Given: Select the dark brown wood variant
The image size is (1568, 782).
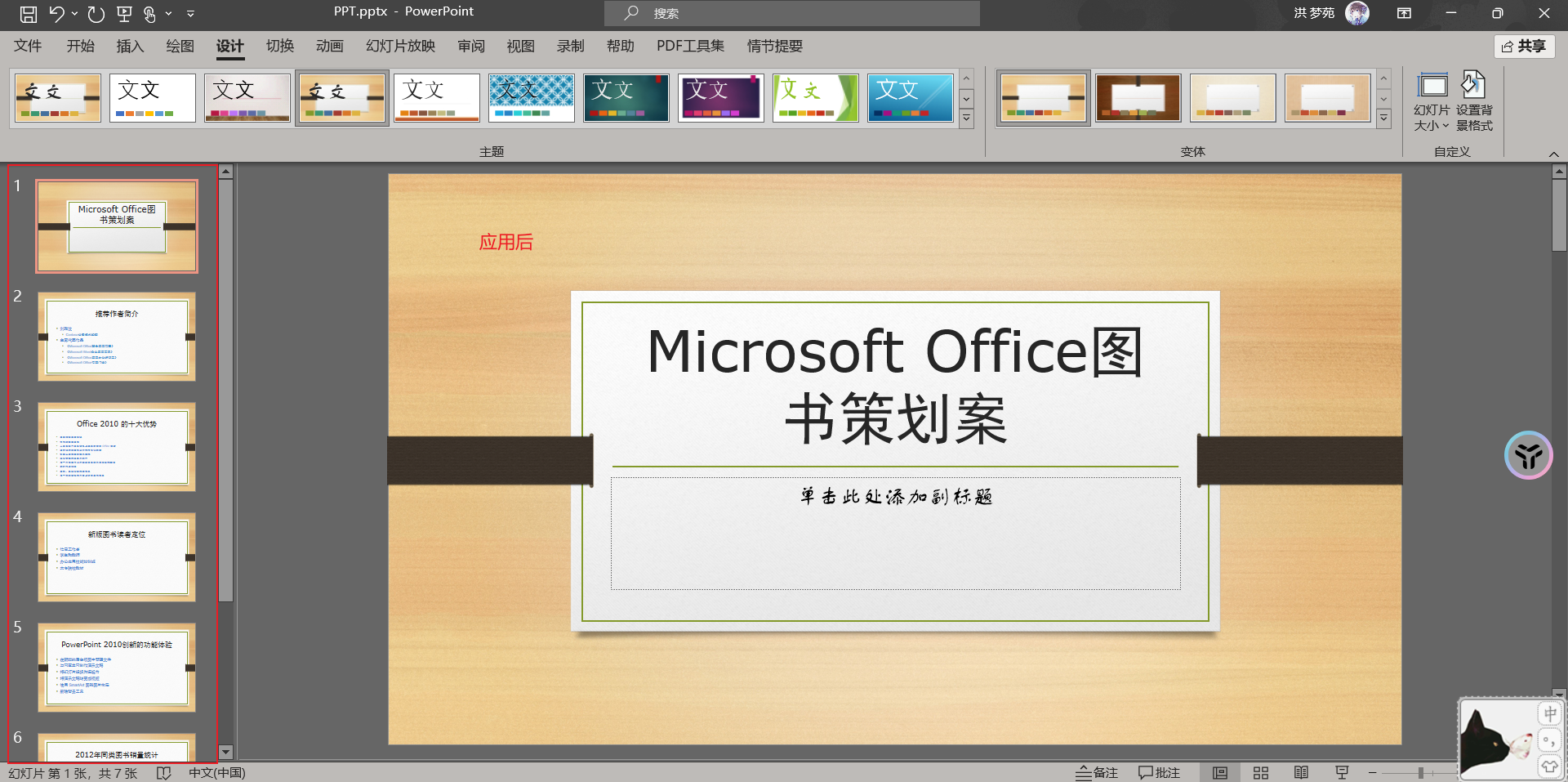Looking at the screenshot, I should coord(1138,98).
